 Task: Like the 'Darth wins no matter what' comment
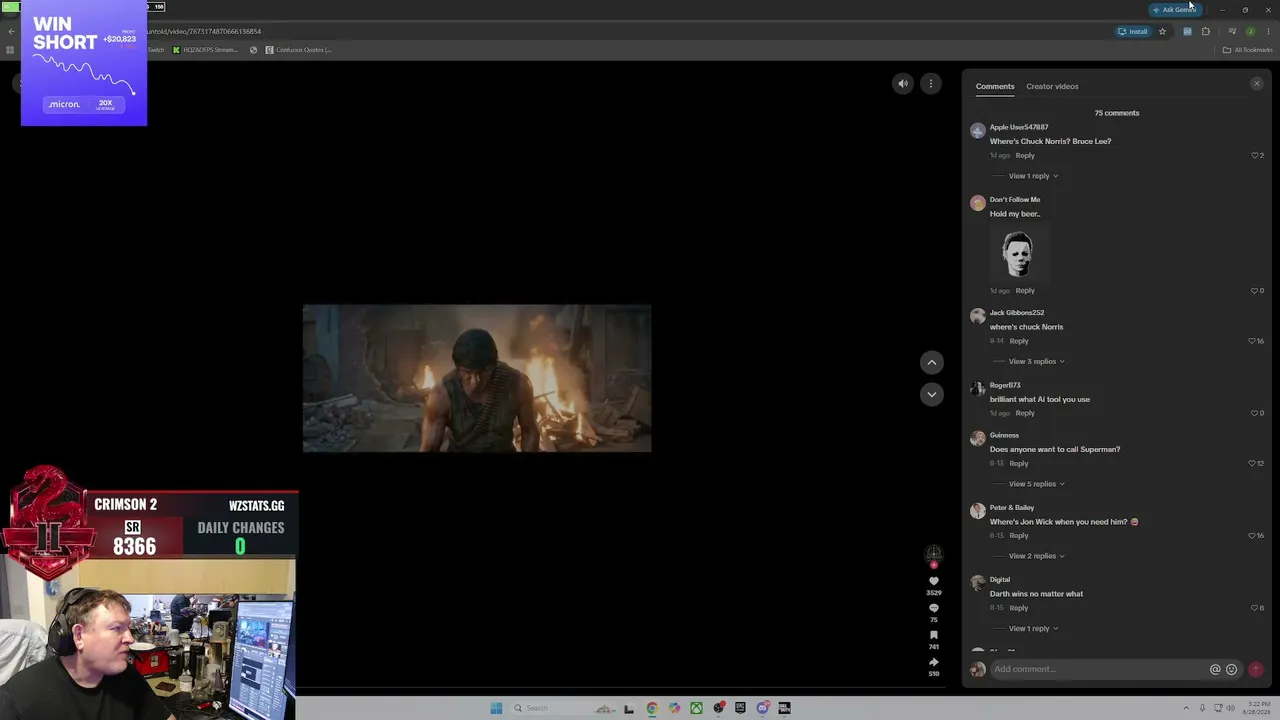coord(1257,608)
